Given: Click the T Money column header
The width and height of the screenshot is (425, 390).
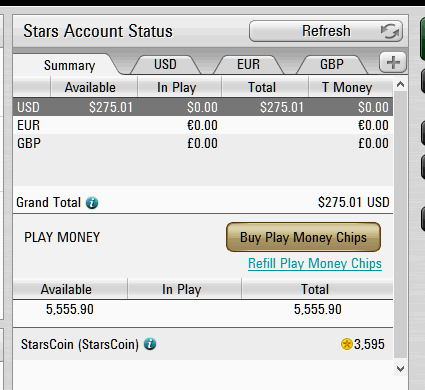Looking at the screenshot, I should tap(347, 87).
